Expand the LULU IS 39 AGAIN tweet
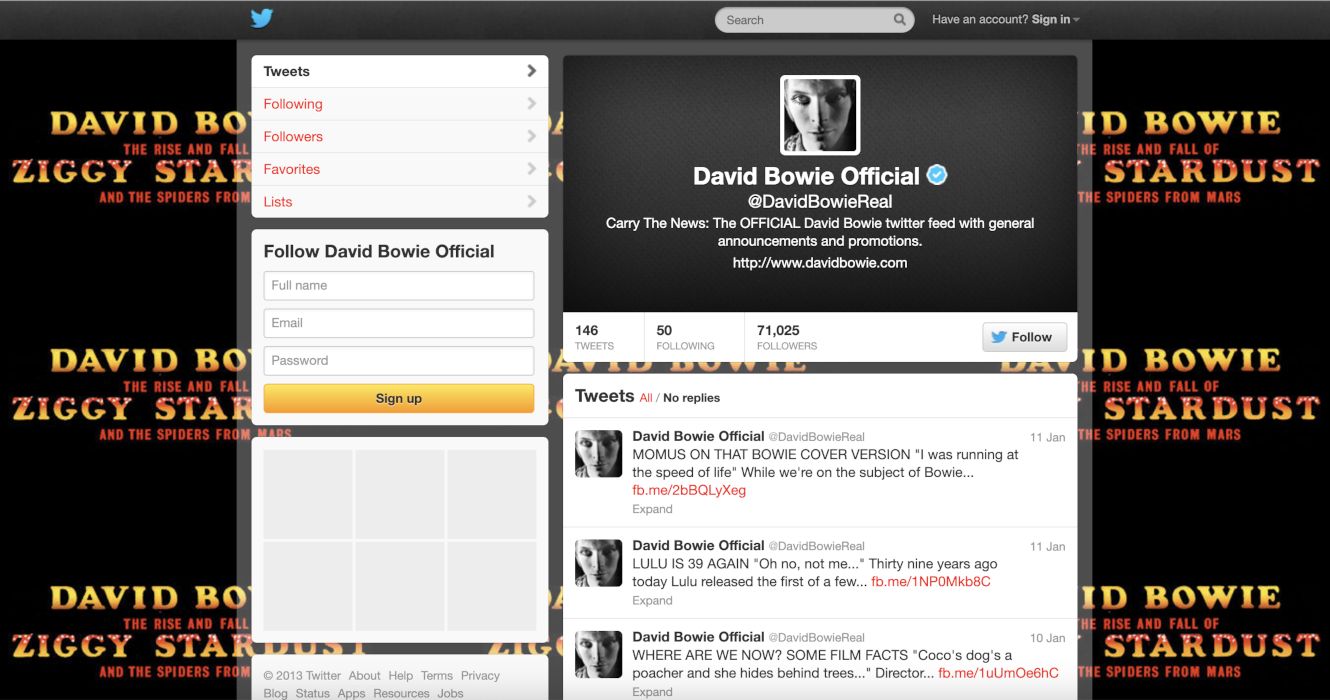This screenshot has width=1330, height=700. 652,600
